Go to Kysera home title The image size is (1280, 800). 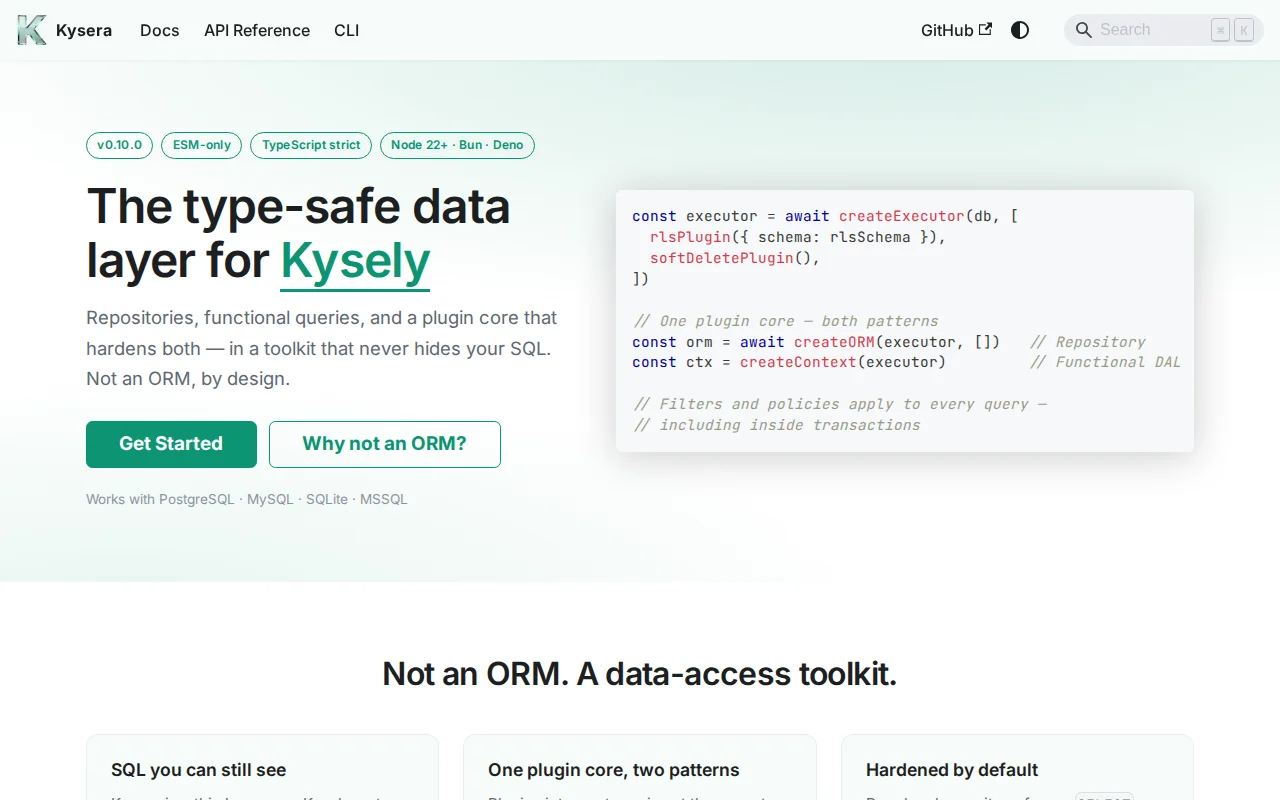coord(84,30)
